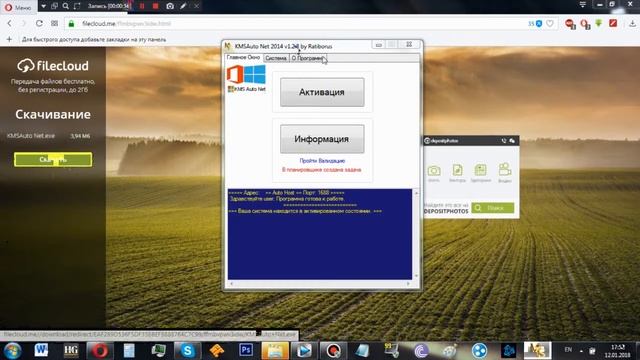Click the green padlock security icon
Viewport: 640px width, 360px height.
pyautogui.click(x=71, y=24)
